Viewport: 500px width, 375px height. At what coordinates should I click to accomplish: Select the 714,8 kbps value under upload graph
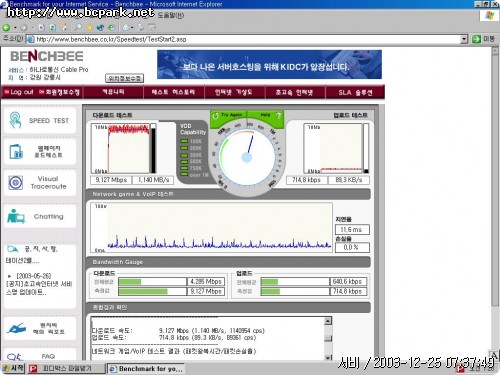point(306,180)
